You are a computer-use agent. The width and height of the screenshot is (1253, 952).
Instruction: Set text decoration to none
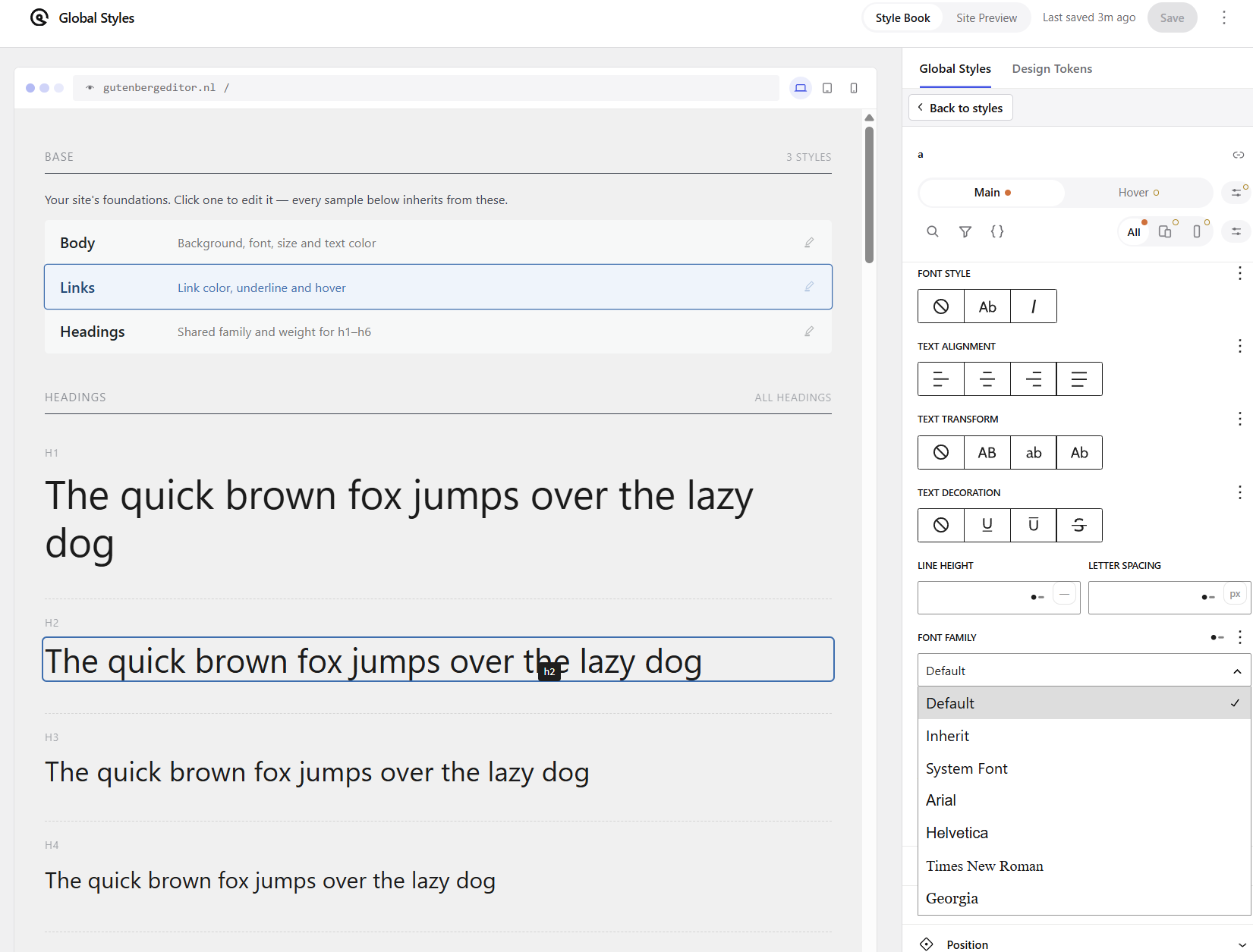click(941, 525)
